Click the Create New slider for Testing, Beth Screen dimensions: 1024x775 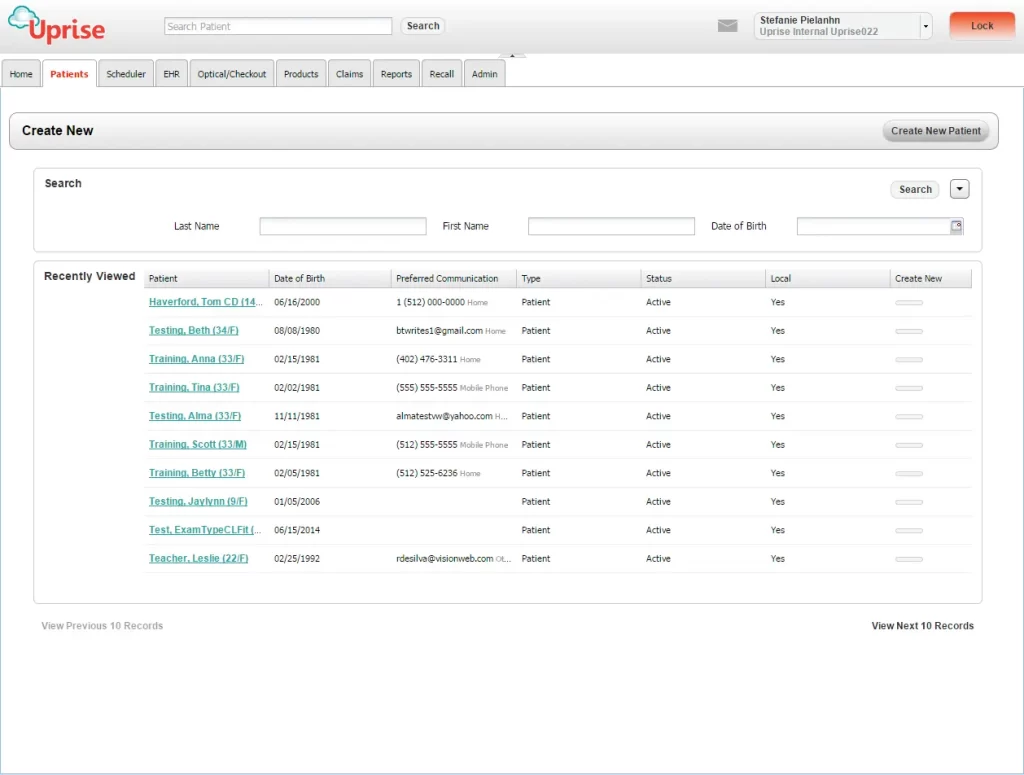[909, 330]
